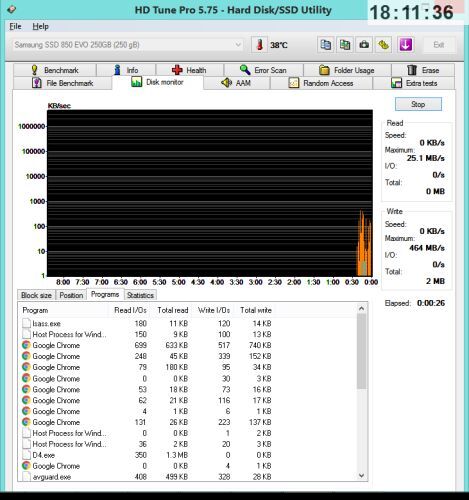Sort by the Total write column header
Screen dimensions: 469x500
(256, 310)
